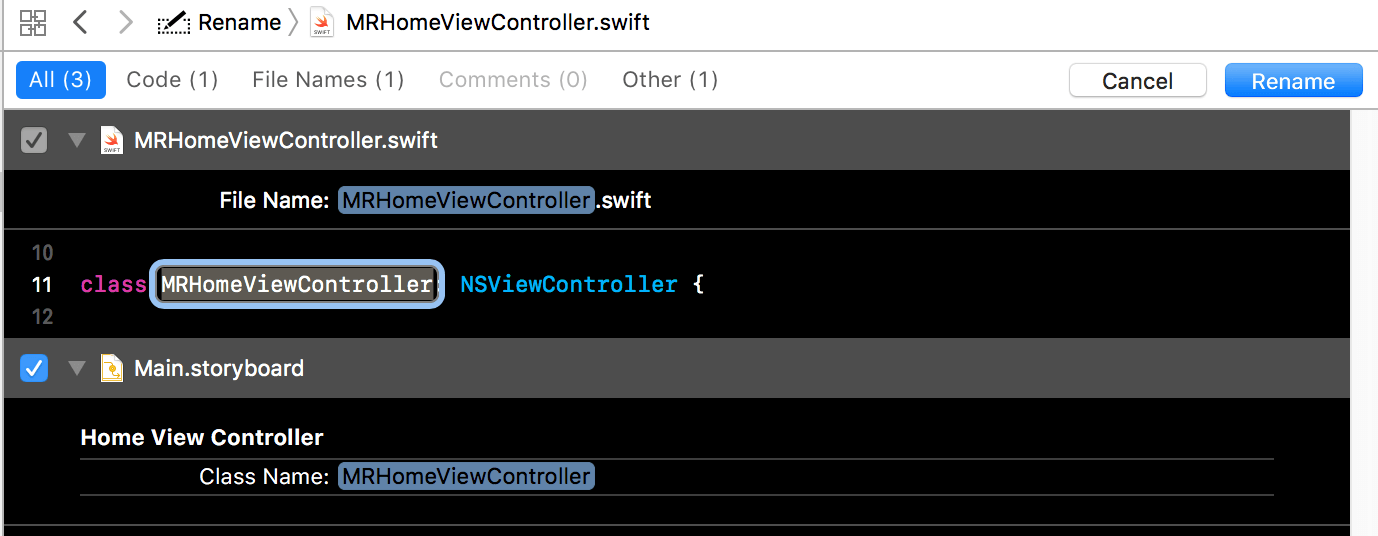Uncheck the Main.storyboard checkbox
Image resolution: width=1378 pixels, height=536 pixels.
34,368
